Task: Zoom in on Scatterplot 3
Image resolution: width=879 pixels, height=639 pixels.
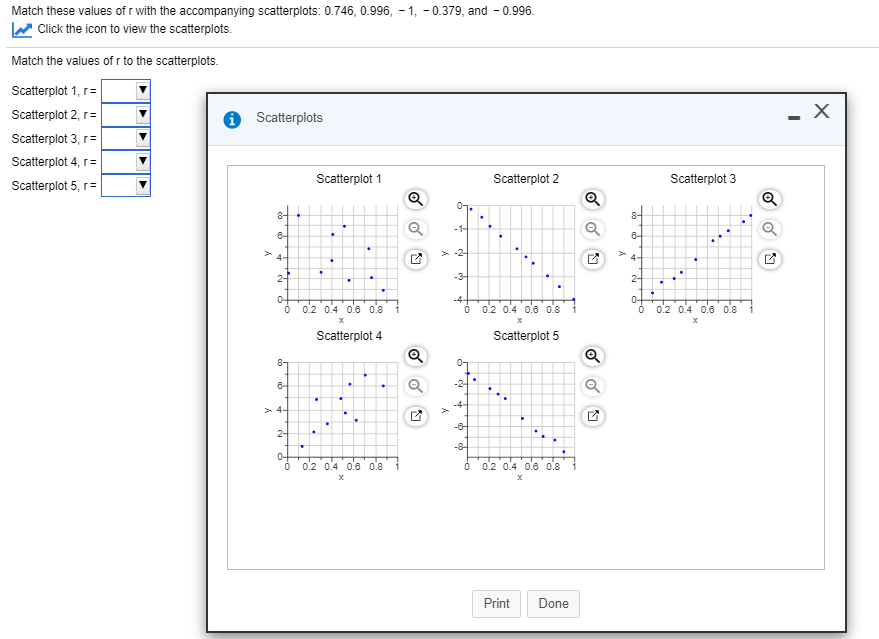Action: pos(768,199)
